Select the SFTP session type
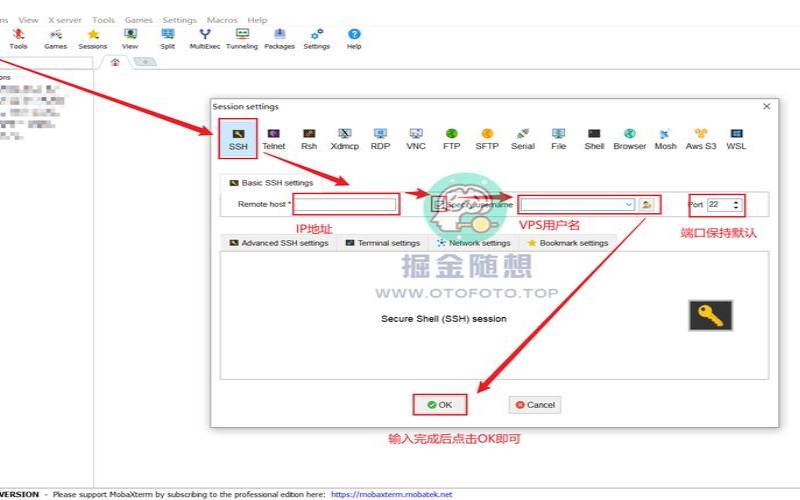This screenshot has width=800, height=500. click(x=487, y=139)
